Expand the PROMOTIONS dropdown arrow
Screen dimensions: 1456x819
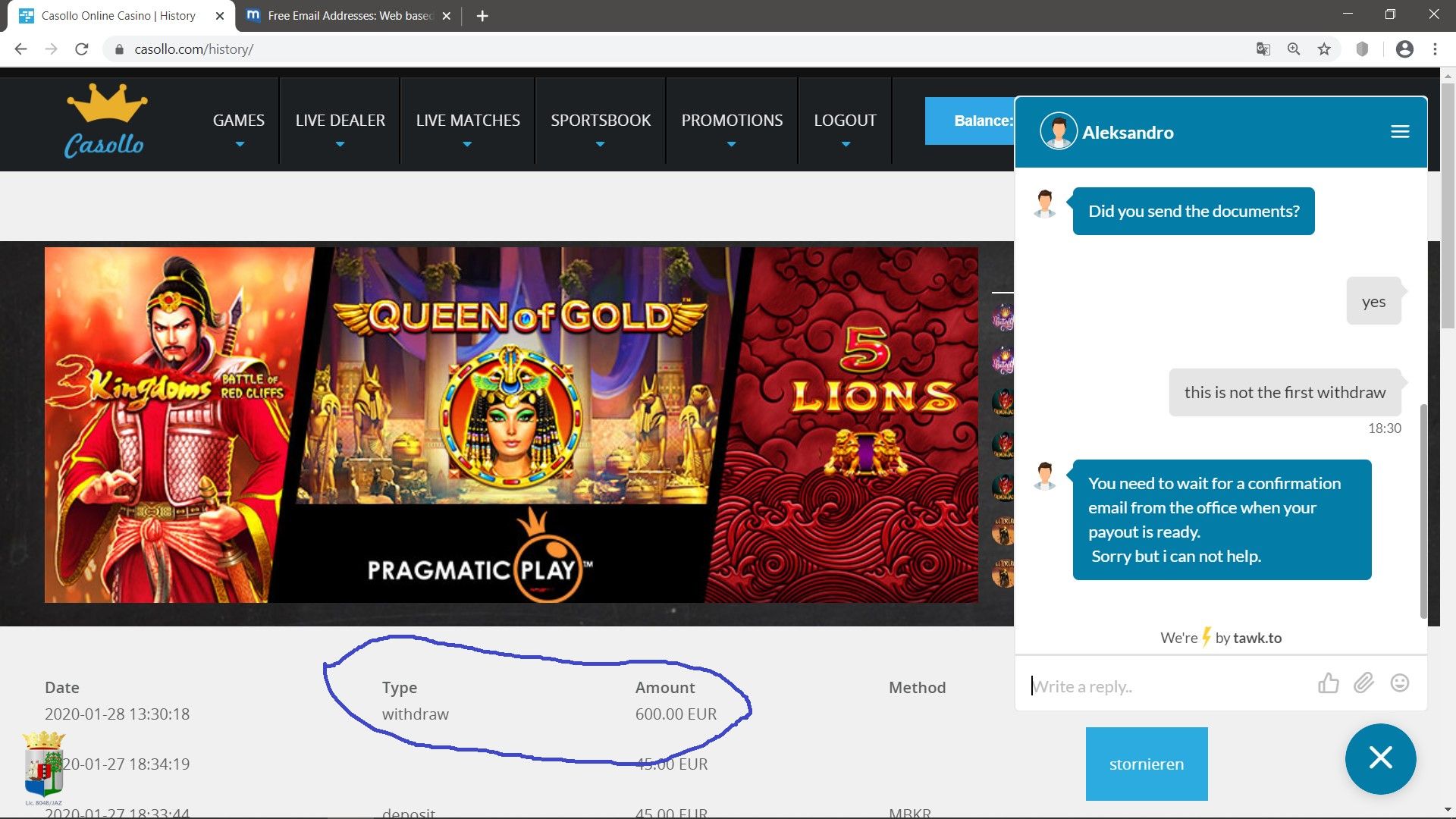(x=731, y=144)
